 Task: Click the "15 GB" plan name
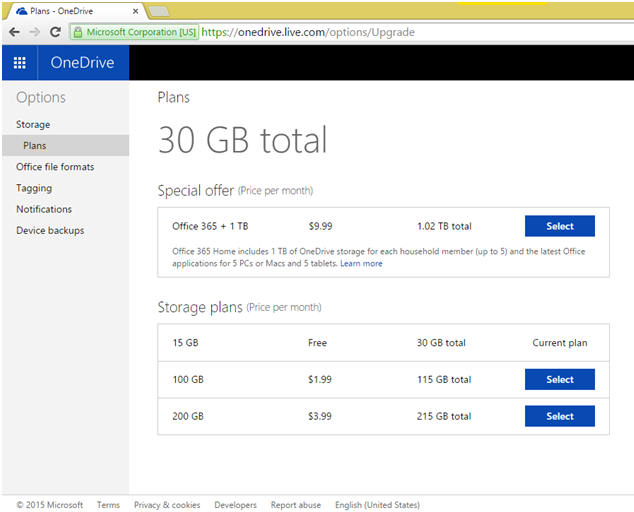185,343
